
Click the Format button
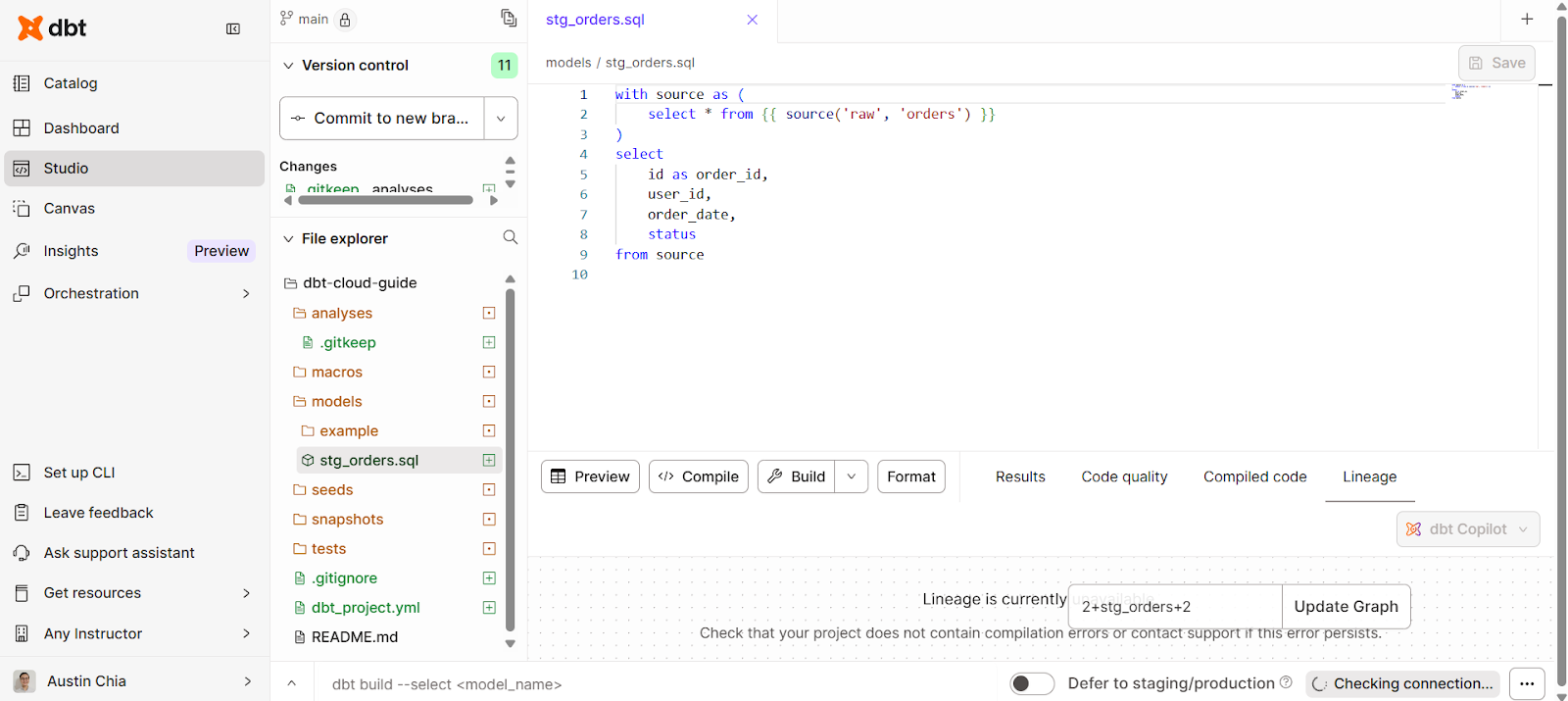coord(911,476)
